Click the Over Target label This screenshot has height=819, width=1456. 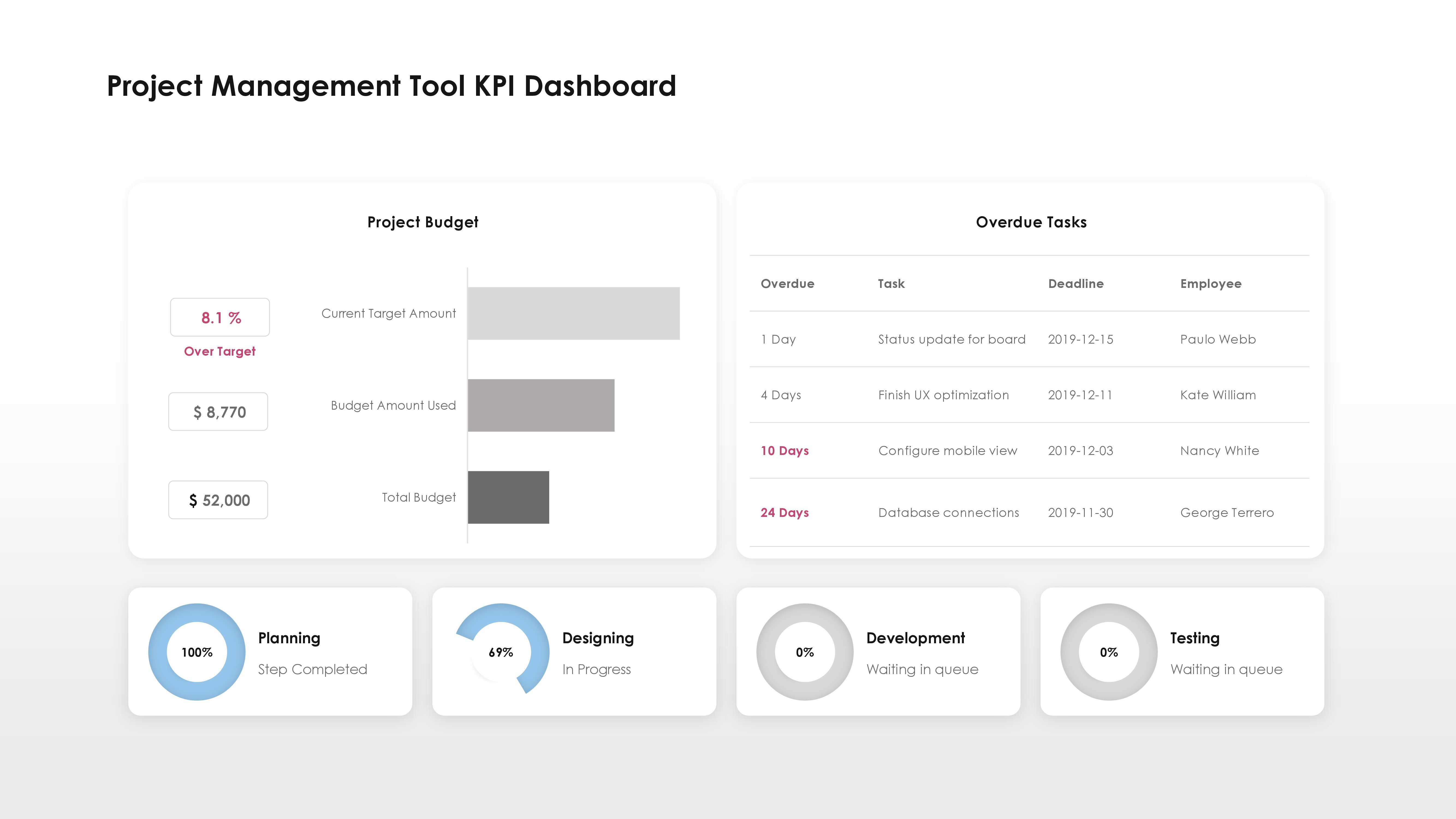click(220, 352)
